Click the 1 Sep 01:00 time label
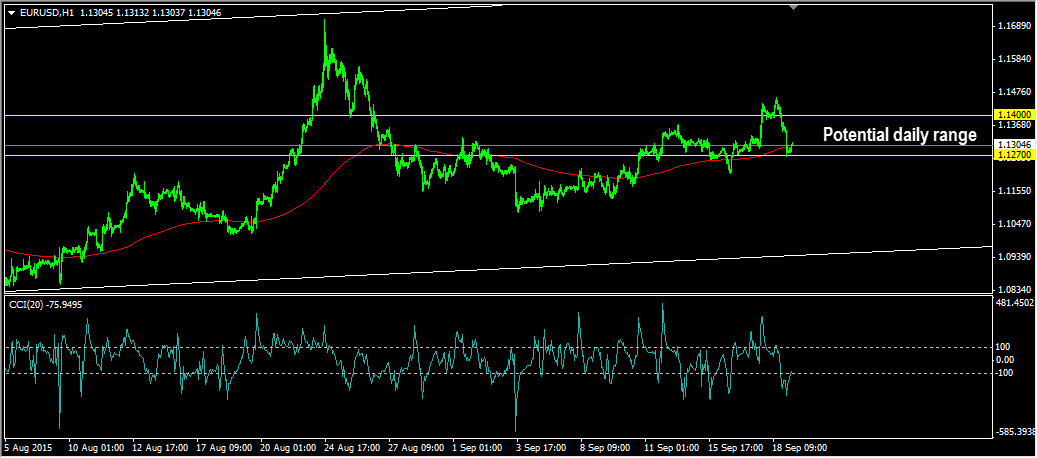 click(x=478, y=447)
